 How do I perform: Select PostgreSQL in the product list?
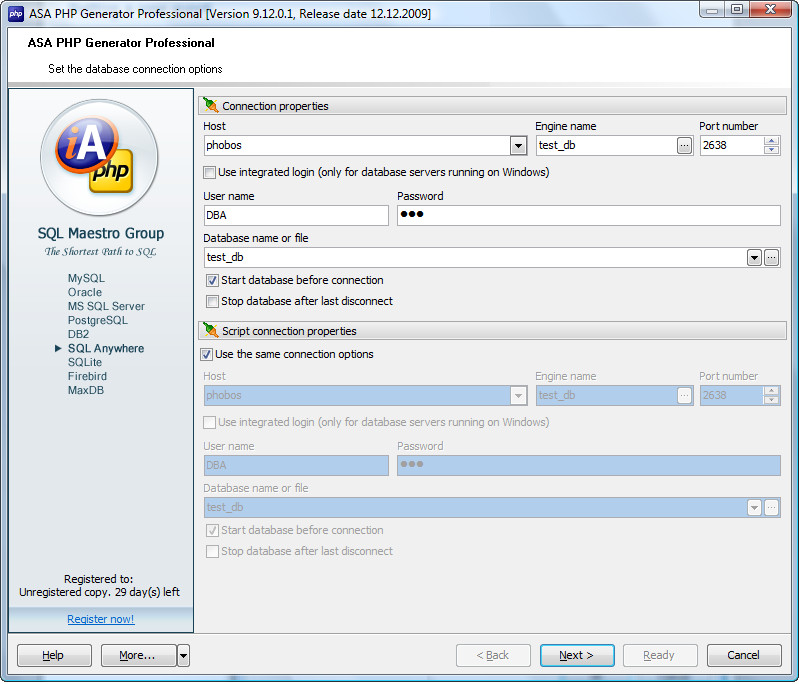(97, 320)
